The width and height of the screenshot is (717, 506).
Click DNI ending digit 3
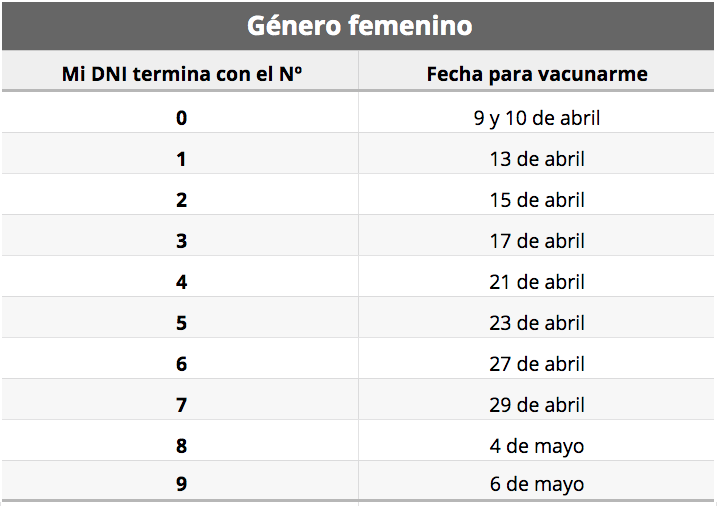click(182, 241)
